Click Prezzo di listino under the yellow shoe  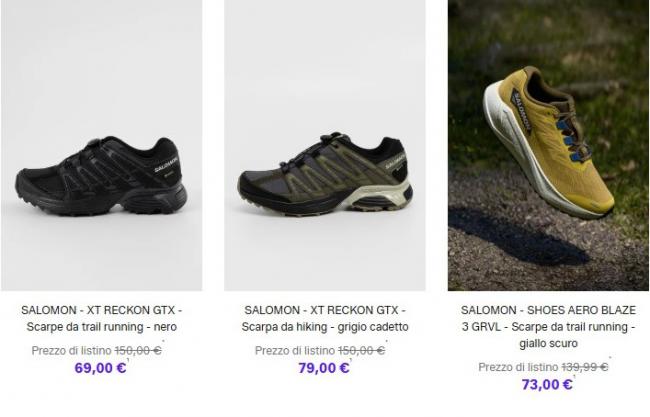518,367
